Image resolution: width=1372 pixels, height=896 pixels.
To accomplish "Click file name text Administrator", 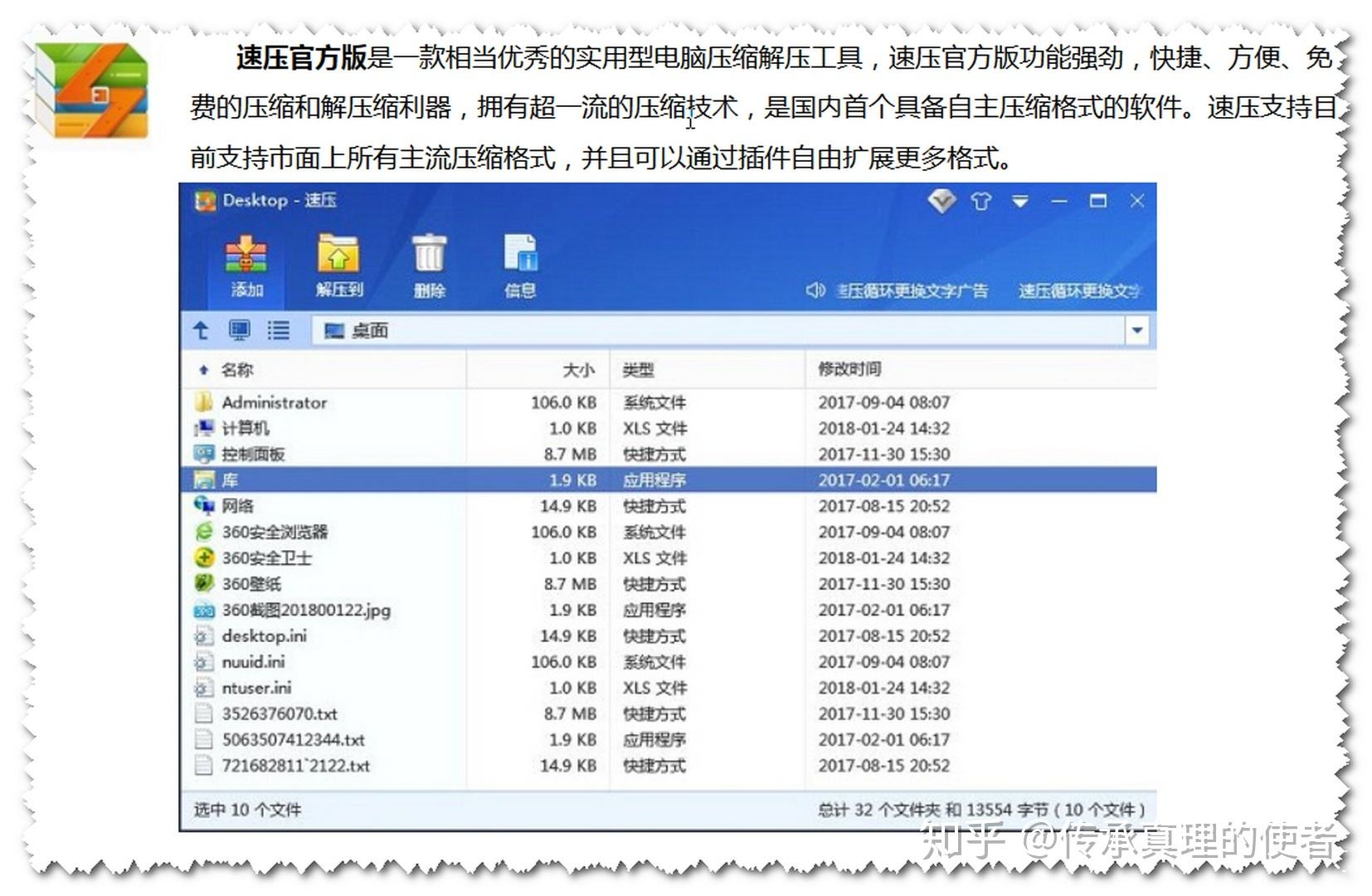I will (275, 402).
